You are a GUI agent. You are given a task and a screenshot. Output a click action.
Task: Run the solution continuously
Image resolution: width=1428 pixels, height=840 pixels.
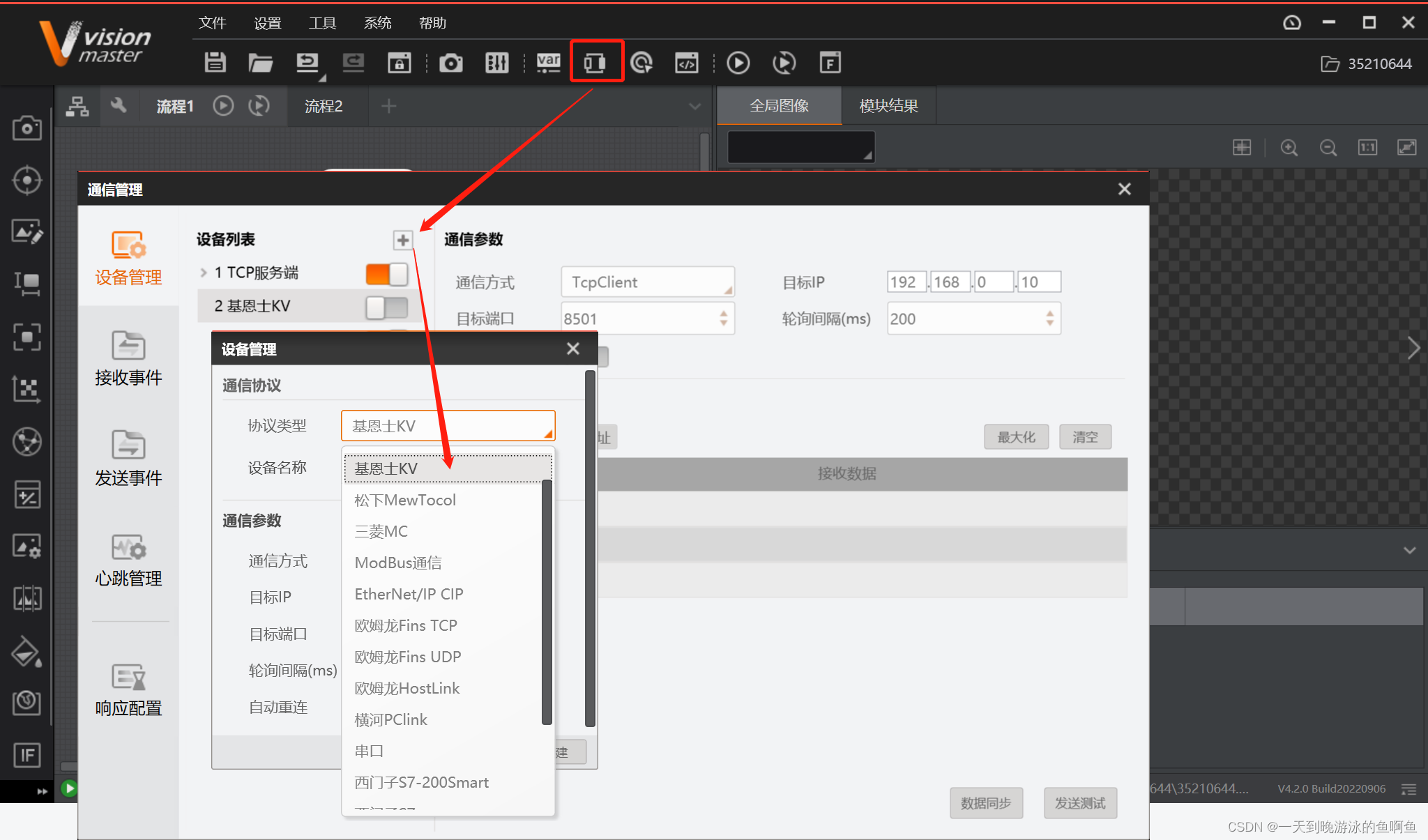pyautogui.click(x=784, y=62)
